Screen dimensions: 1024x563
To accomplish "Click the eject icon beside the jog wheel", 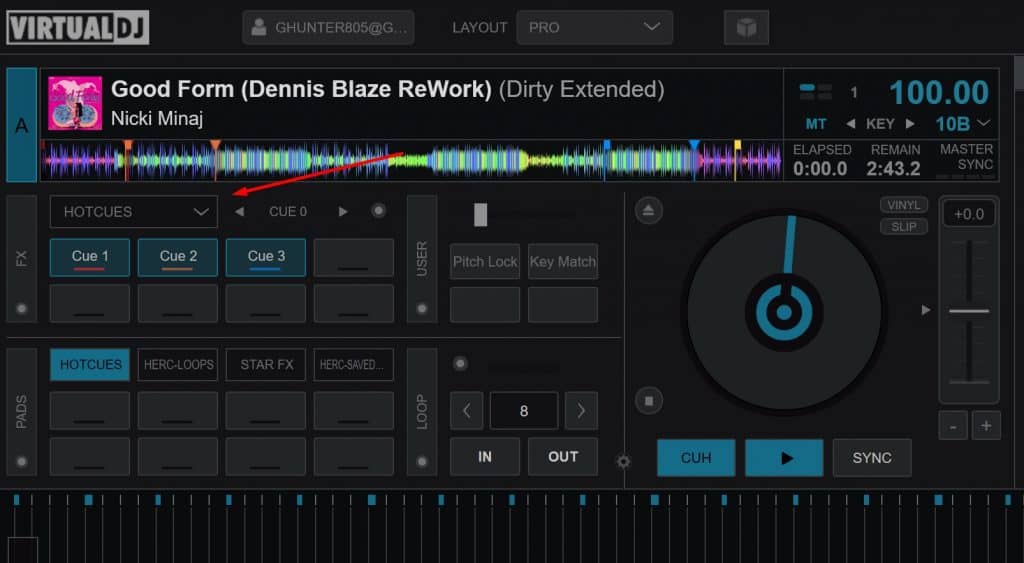I will pos(648,210).
